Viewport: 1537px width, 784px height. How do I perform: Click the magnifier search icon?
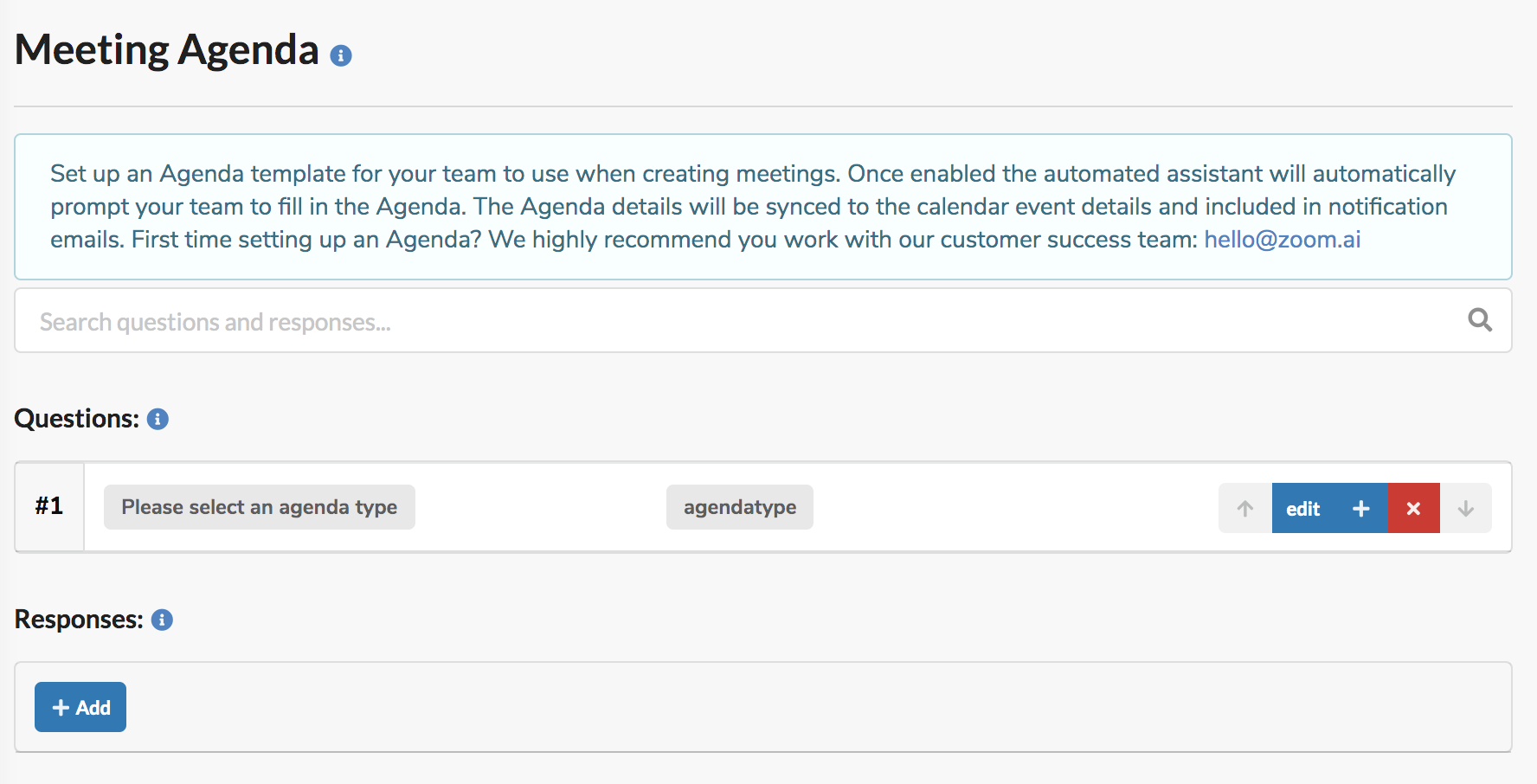[x=1480, y=320]
